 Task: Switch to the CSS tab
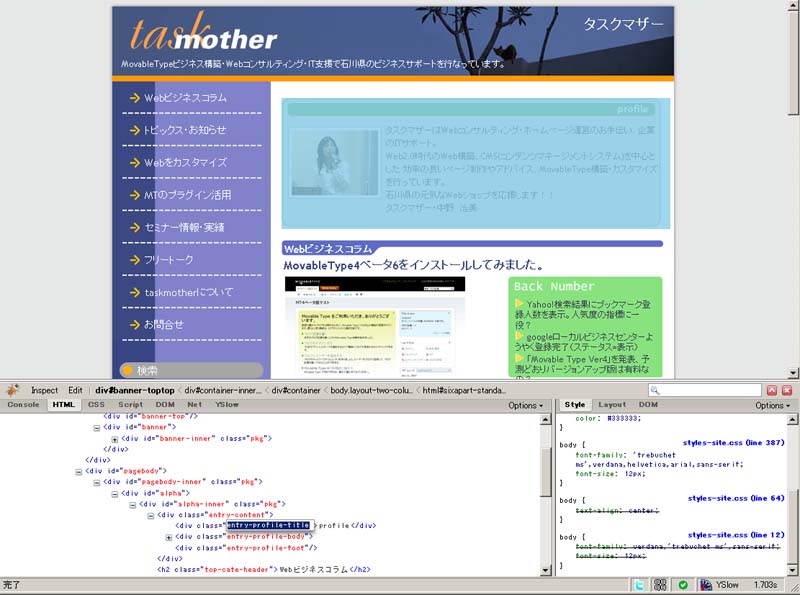96,405
